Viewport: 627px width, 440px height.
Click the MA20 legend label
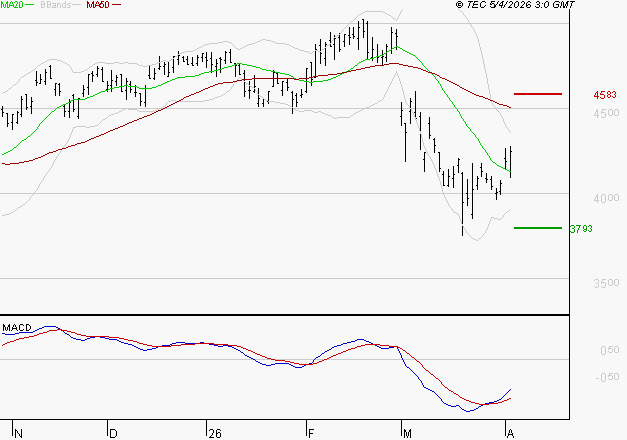(12, 5)
